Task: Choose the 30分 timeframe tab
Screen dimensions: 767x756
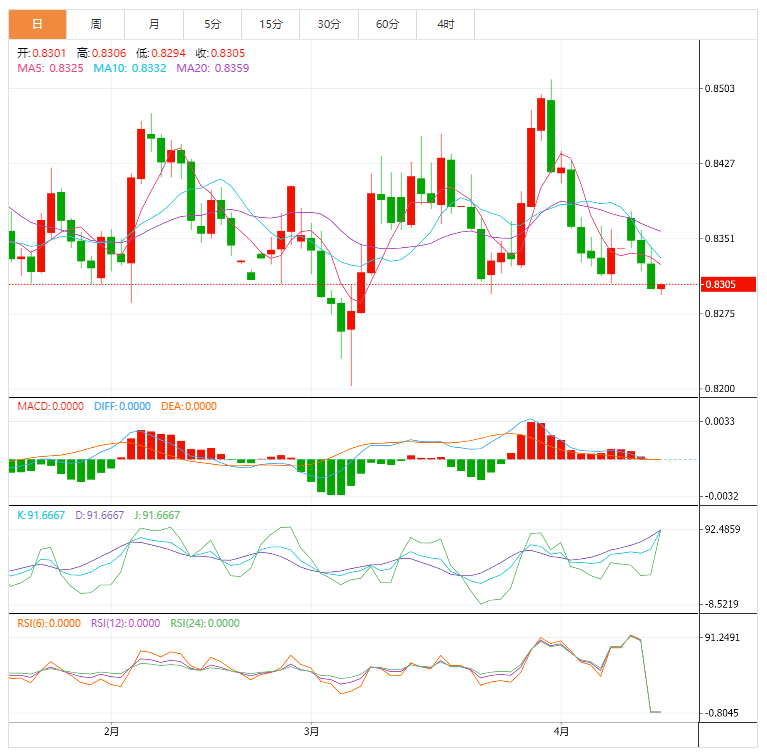Action: point(328,24)
